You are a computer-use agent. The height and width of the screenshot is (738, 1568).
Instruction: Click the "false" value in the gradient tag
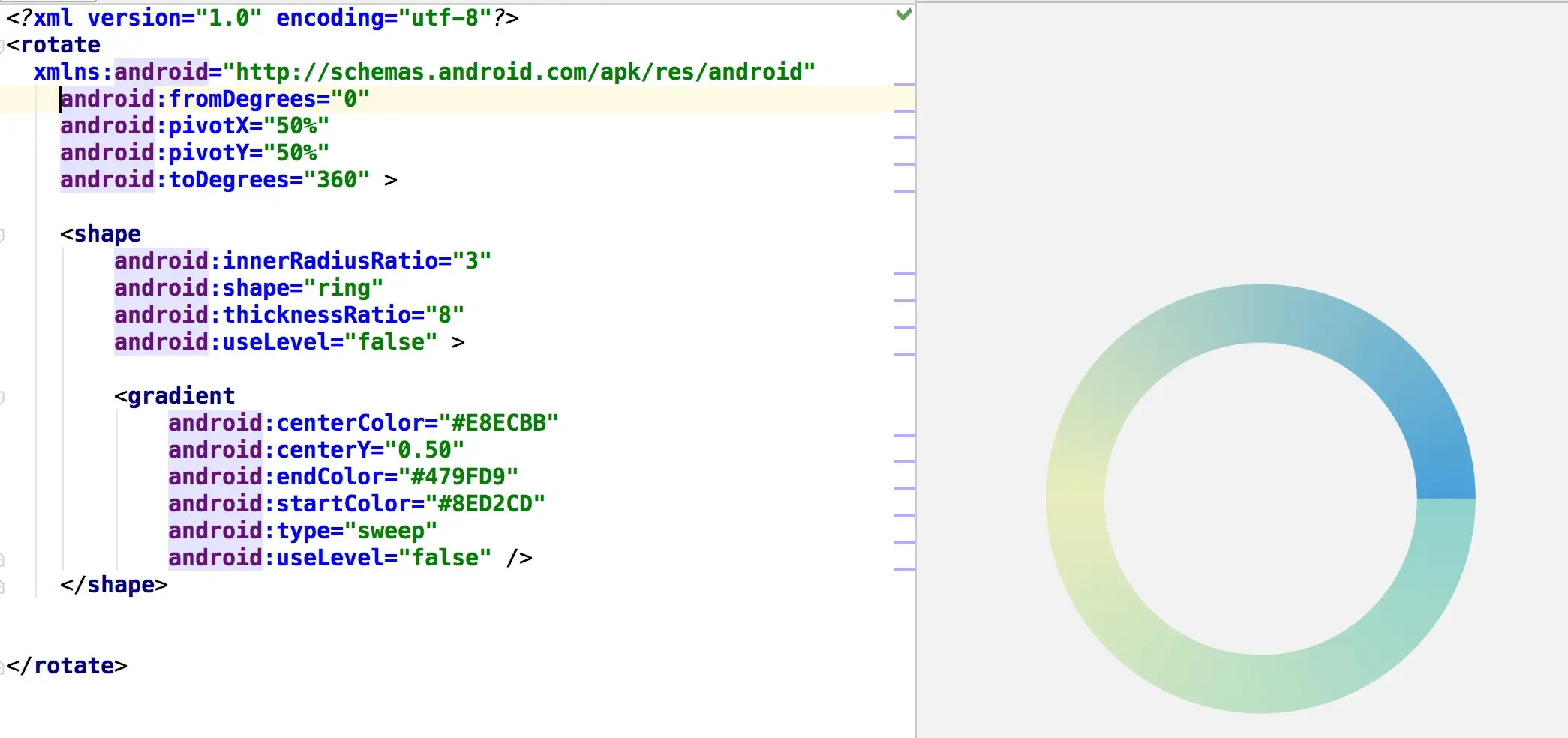click(445, 558)
